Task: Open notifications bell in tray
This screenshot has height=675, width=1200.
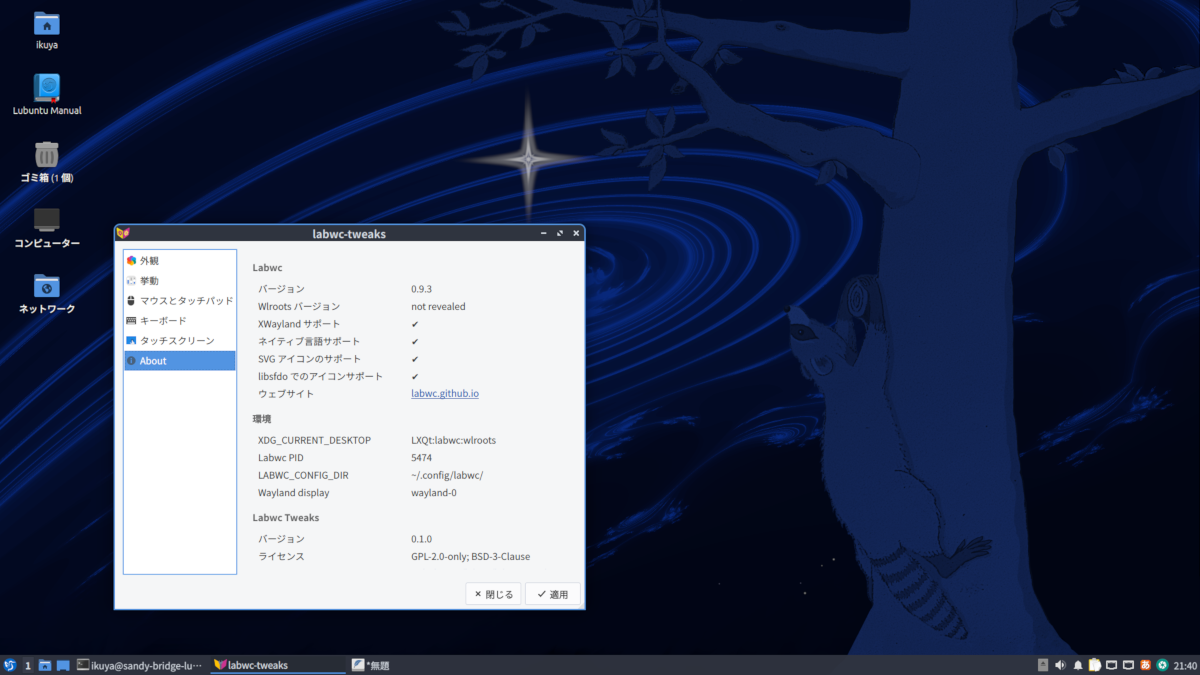Action: [1077, 665]
